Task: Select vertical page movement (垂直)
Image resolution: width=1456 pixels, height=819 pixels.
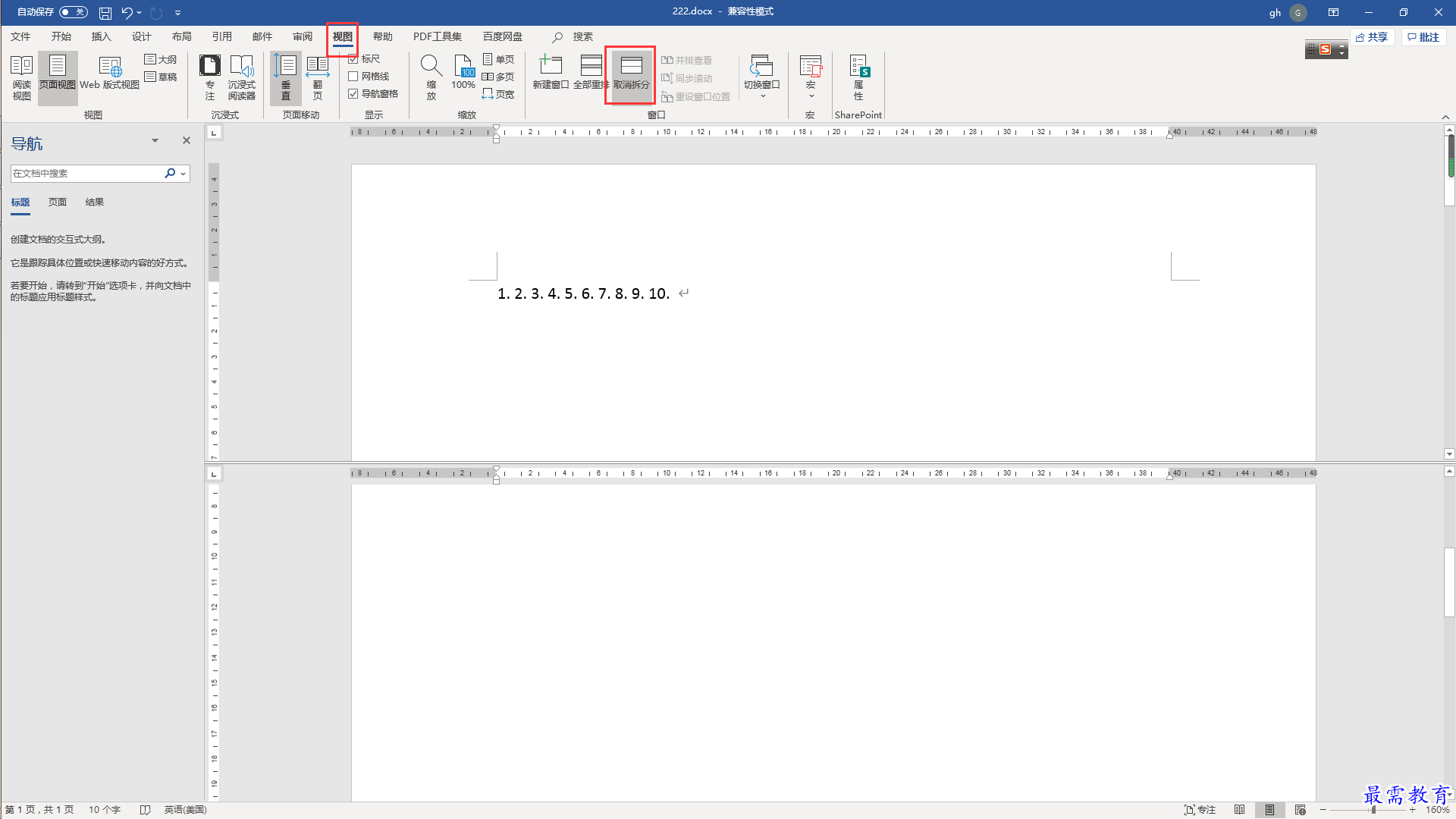Action: (286, 77)
